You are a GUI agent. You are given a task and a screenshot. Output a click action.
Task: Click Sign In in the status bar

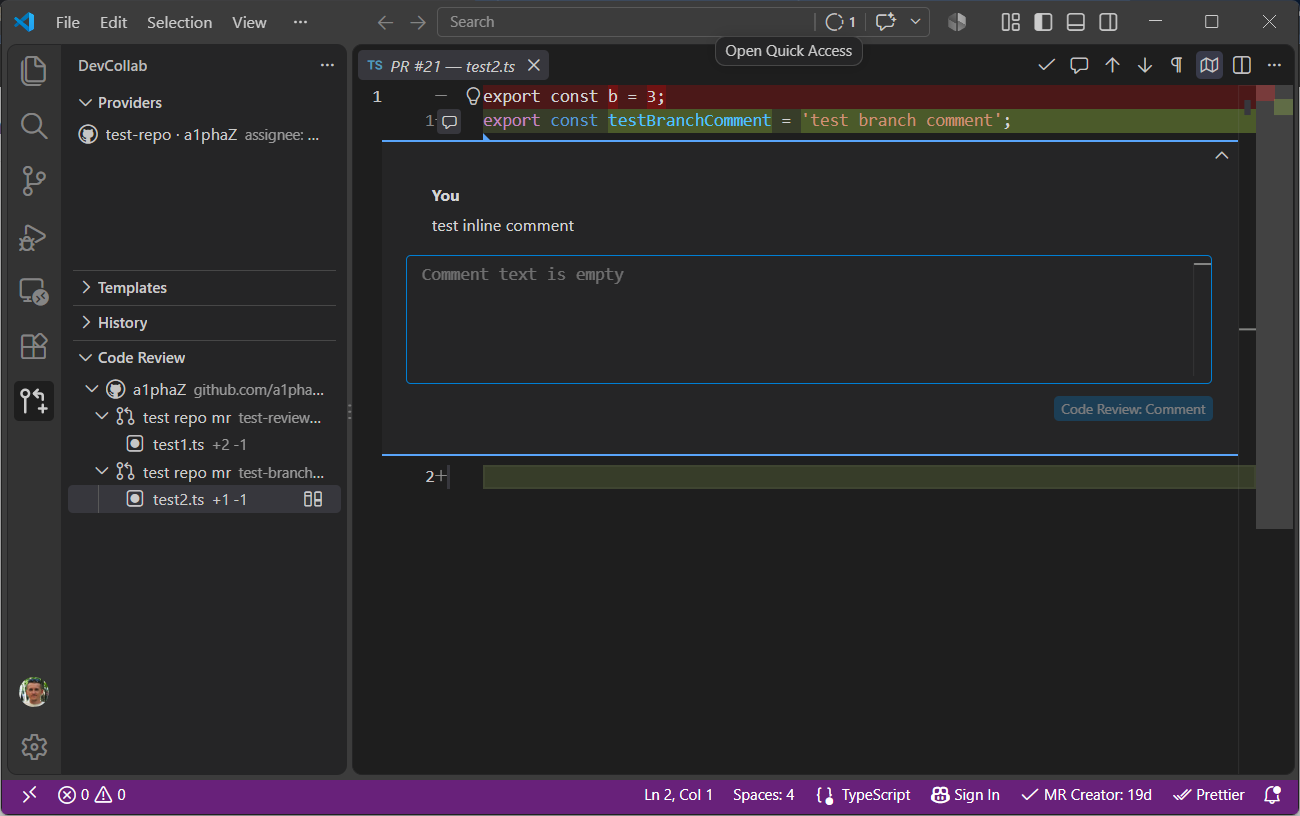[x=966, y=795]
